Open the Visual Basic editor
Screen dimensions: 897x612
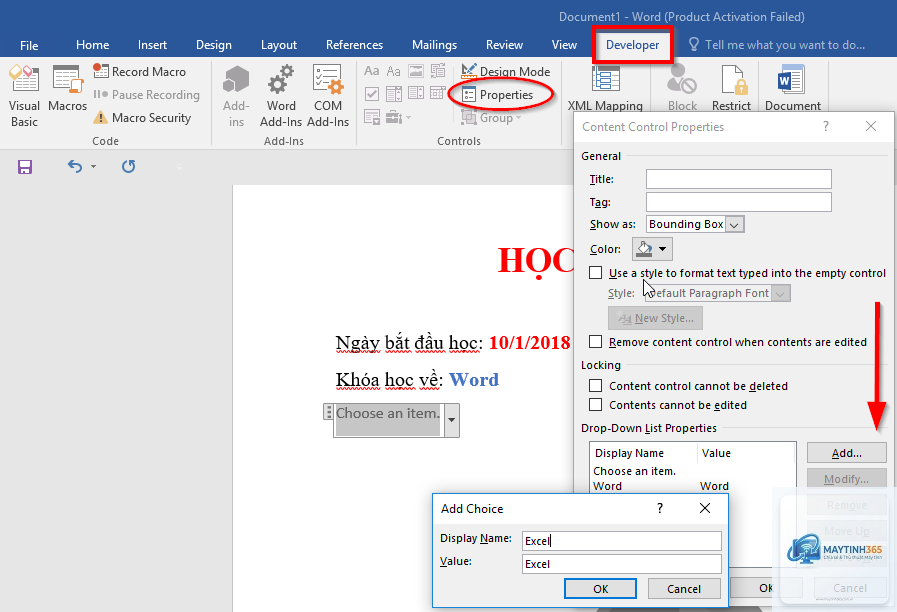click(x=24, y=96)
